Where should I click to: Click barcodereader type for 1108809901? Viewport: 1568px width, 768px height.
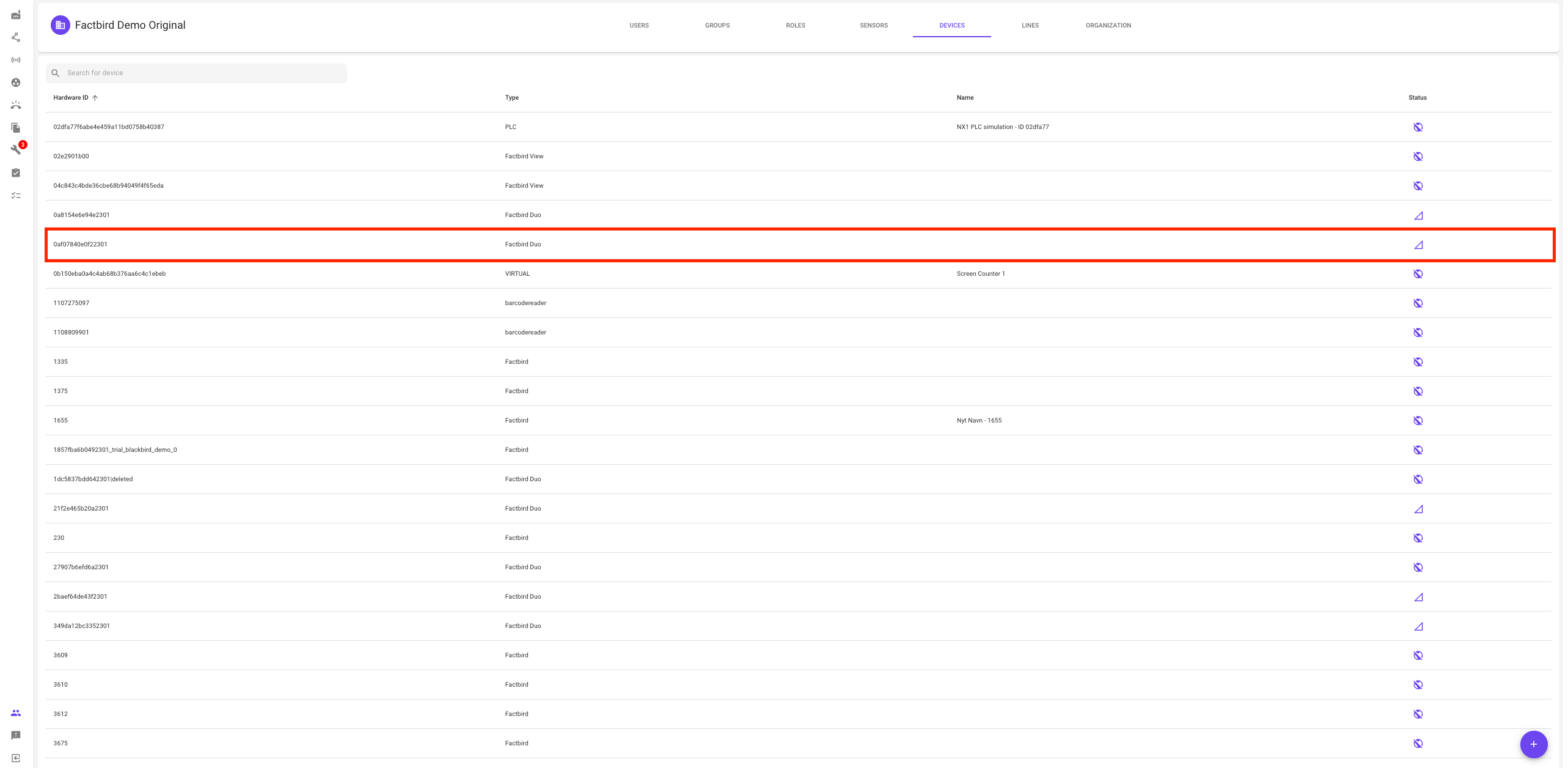[526, 333]
